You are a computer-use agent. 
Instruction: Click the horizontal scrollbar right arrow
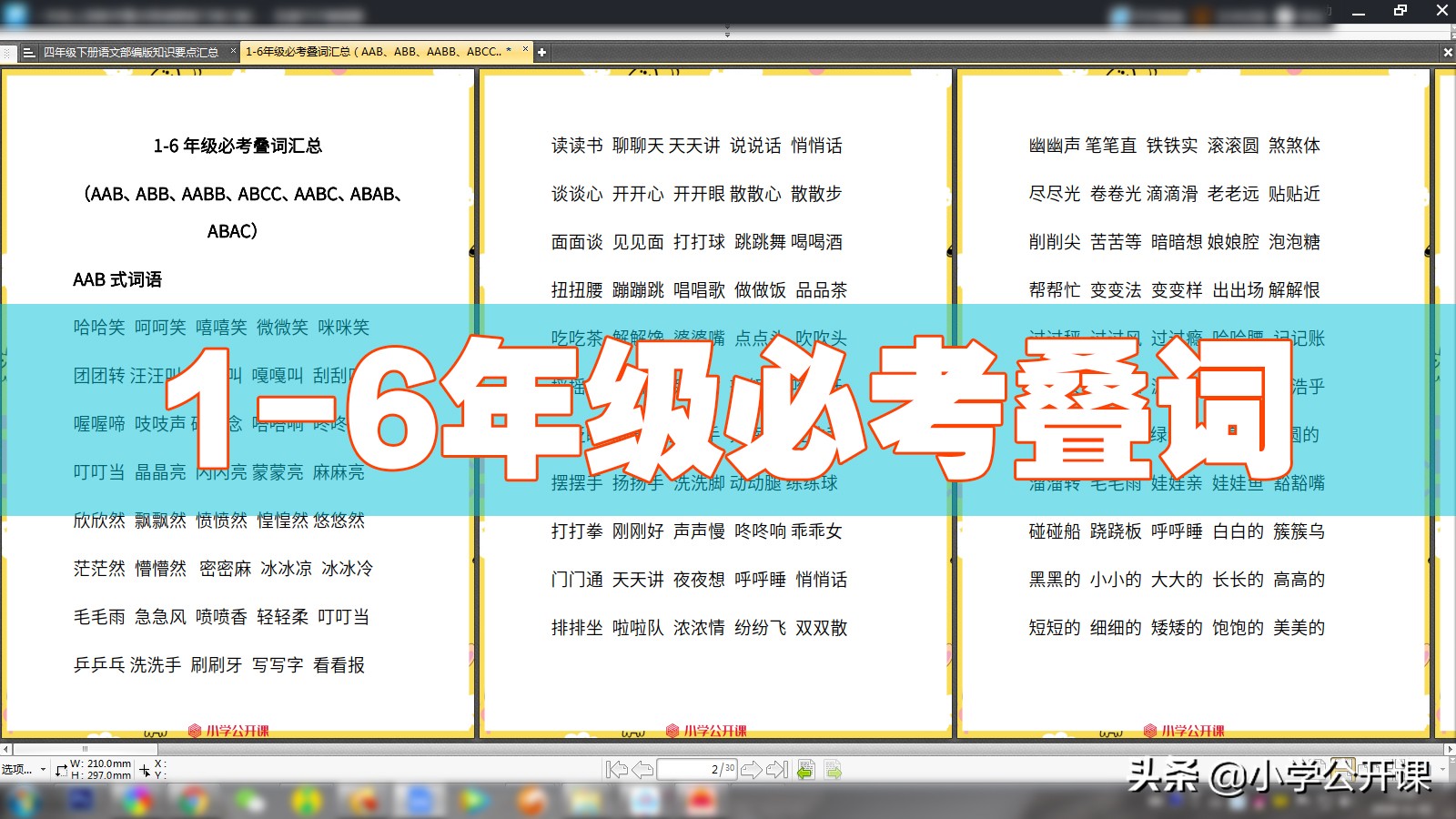[x=1450, y=750]
